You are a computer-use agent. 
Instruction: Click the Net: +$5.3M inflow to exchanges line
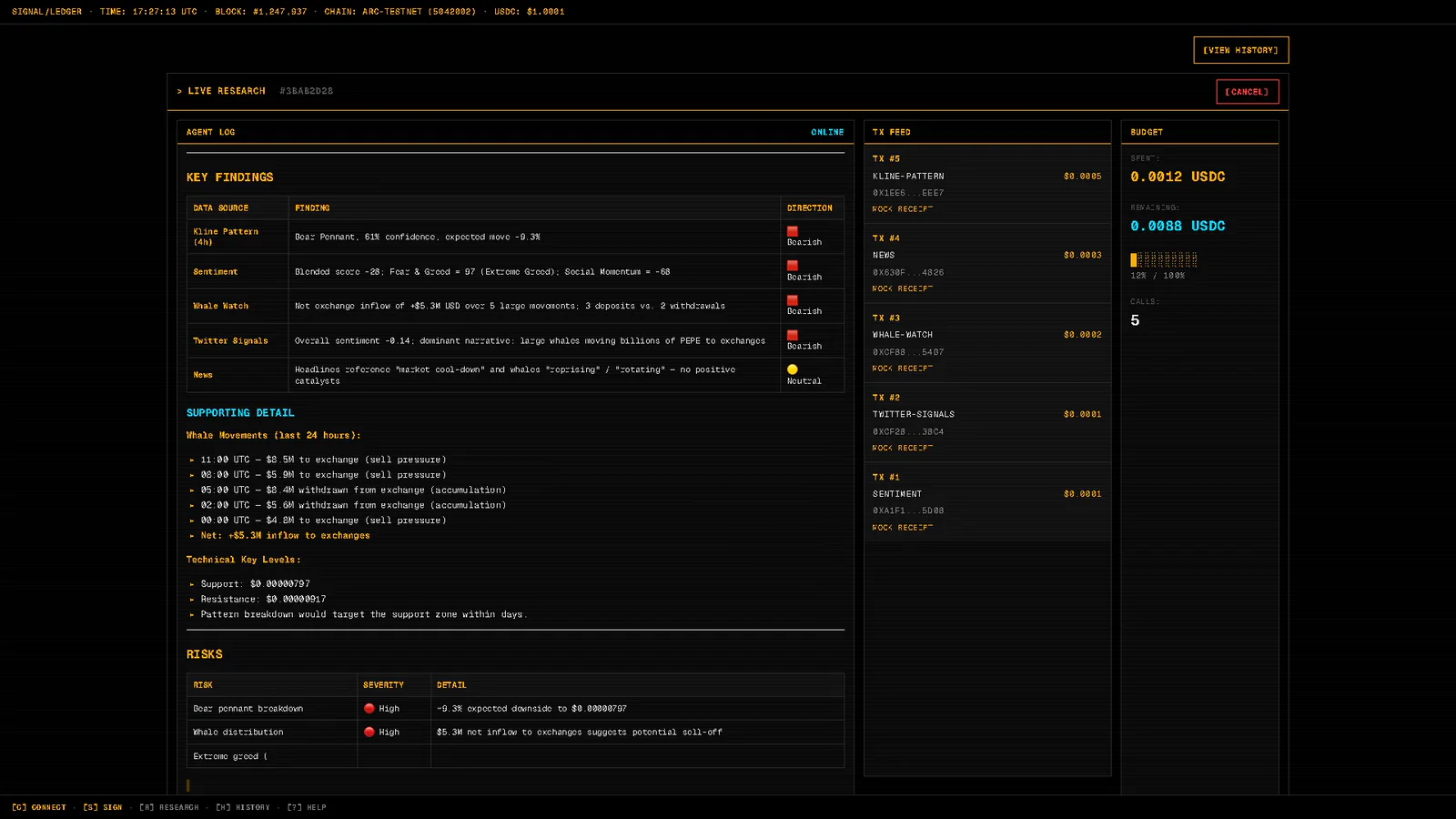pyautogui.click(x=285, y=536)
